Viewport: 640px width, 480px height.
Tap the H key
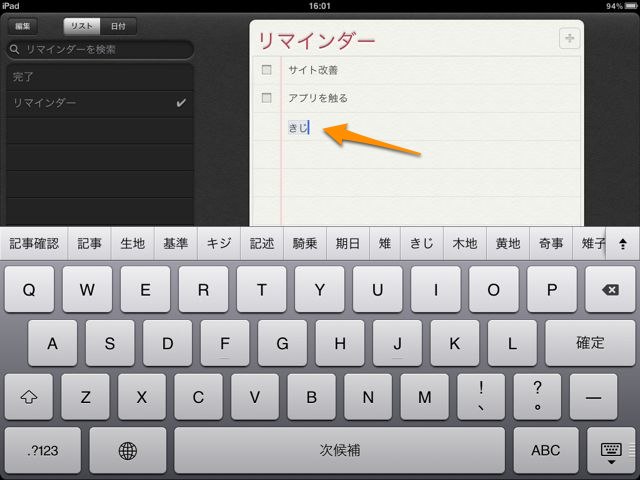coord(340,343)
